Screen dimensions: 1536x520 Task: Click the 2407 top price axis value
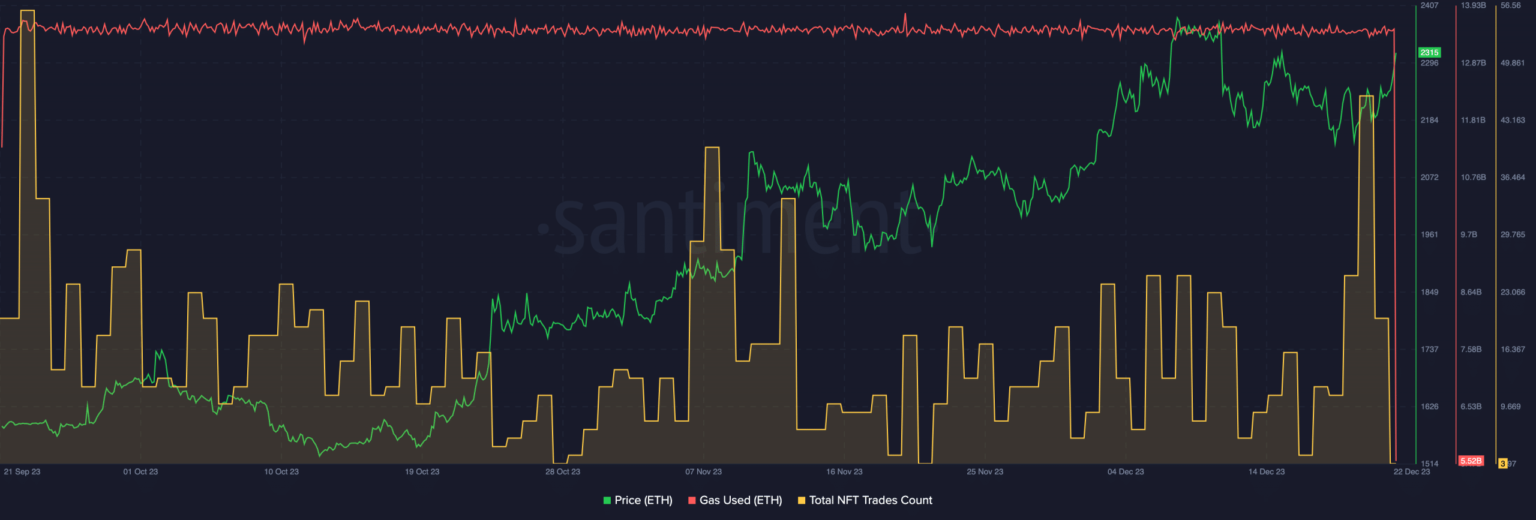[1429, 6]
